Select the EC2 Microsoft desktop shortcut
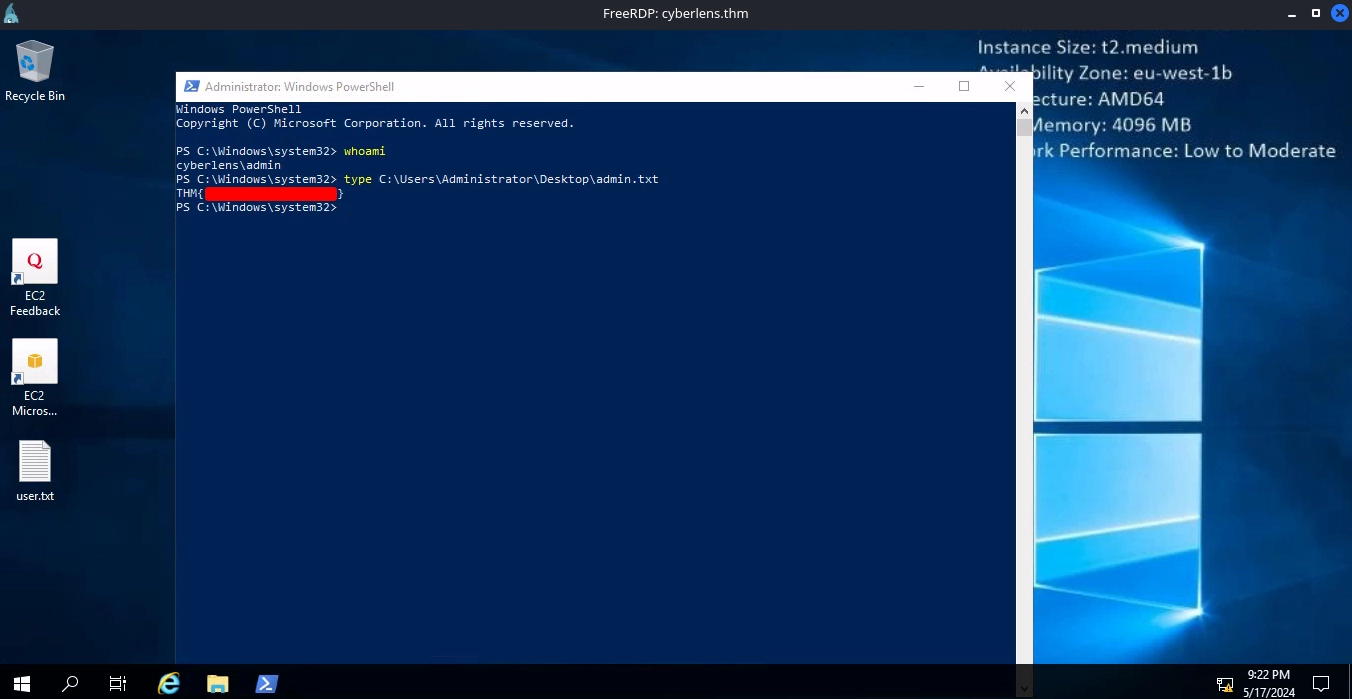 35,362
